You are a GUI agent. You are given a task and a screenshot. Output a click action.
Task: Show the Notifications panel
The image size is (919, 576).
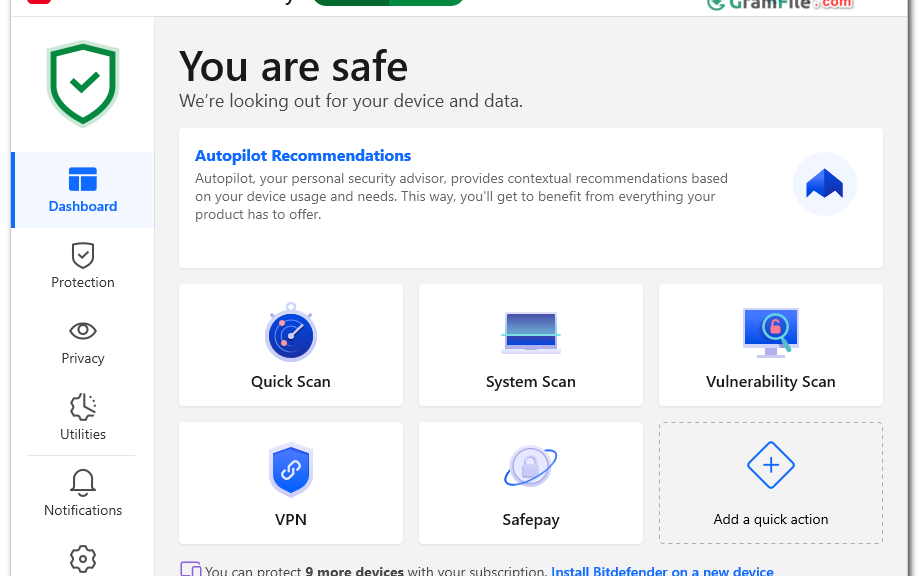click(x=83, y=494)
